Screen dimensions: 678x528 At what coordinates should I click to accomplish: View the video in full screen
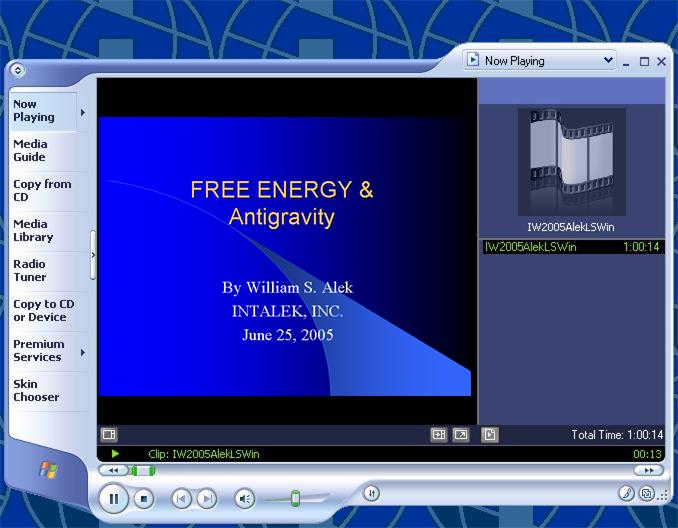click(x=461, y=435)
